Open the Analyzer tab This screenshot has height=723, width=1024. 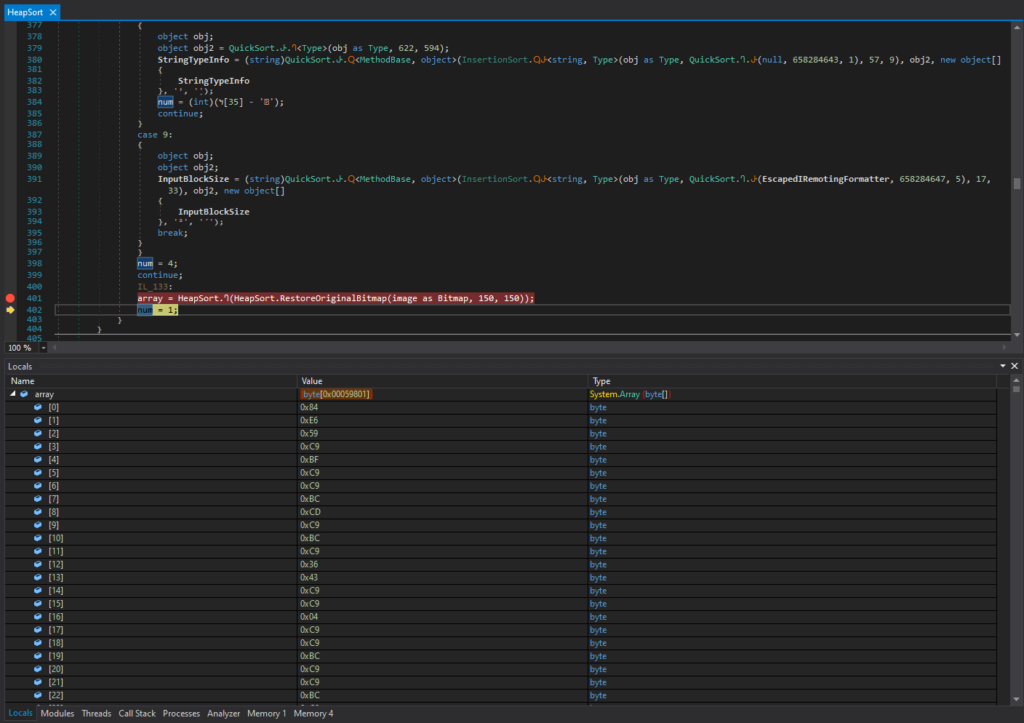pyautogui.click(x=223, y=713)
